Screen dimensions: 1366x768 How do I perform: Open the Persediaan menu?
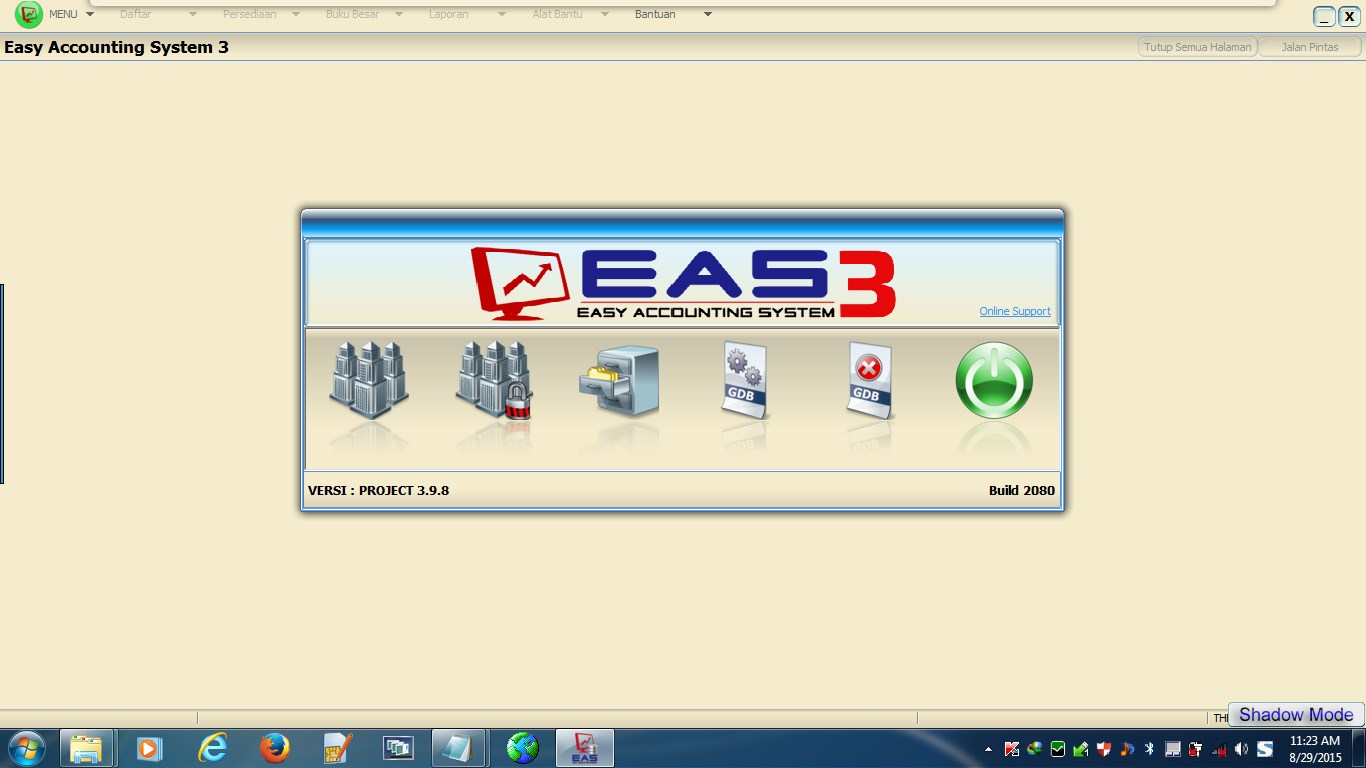[249, 14]
